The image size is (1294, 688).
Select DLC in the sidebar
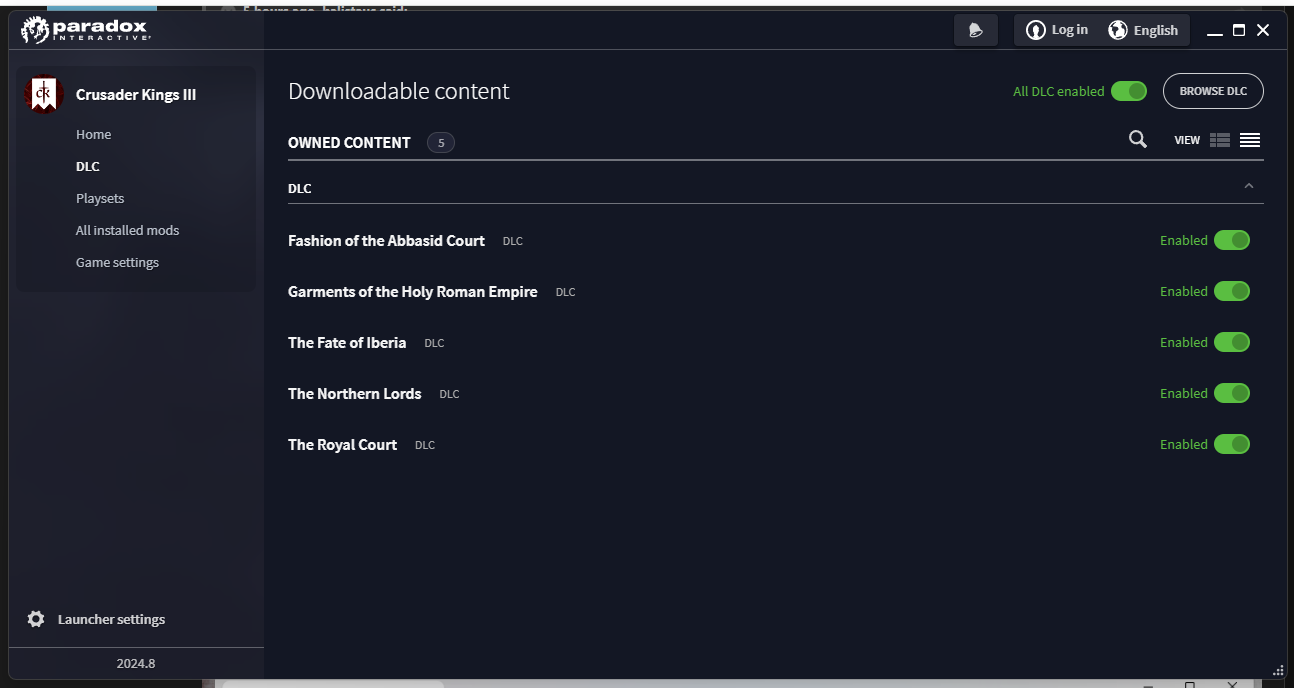point(88,166)
